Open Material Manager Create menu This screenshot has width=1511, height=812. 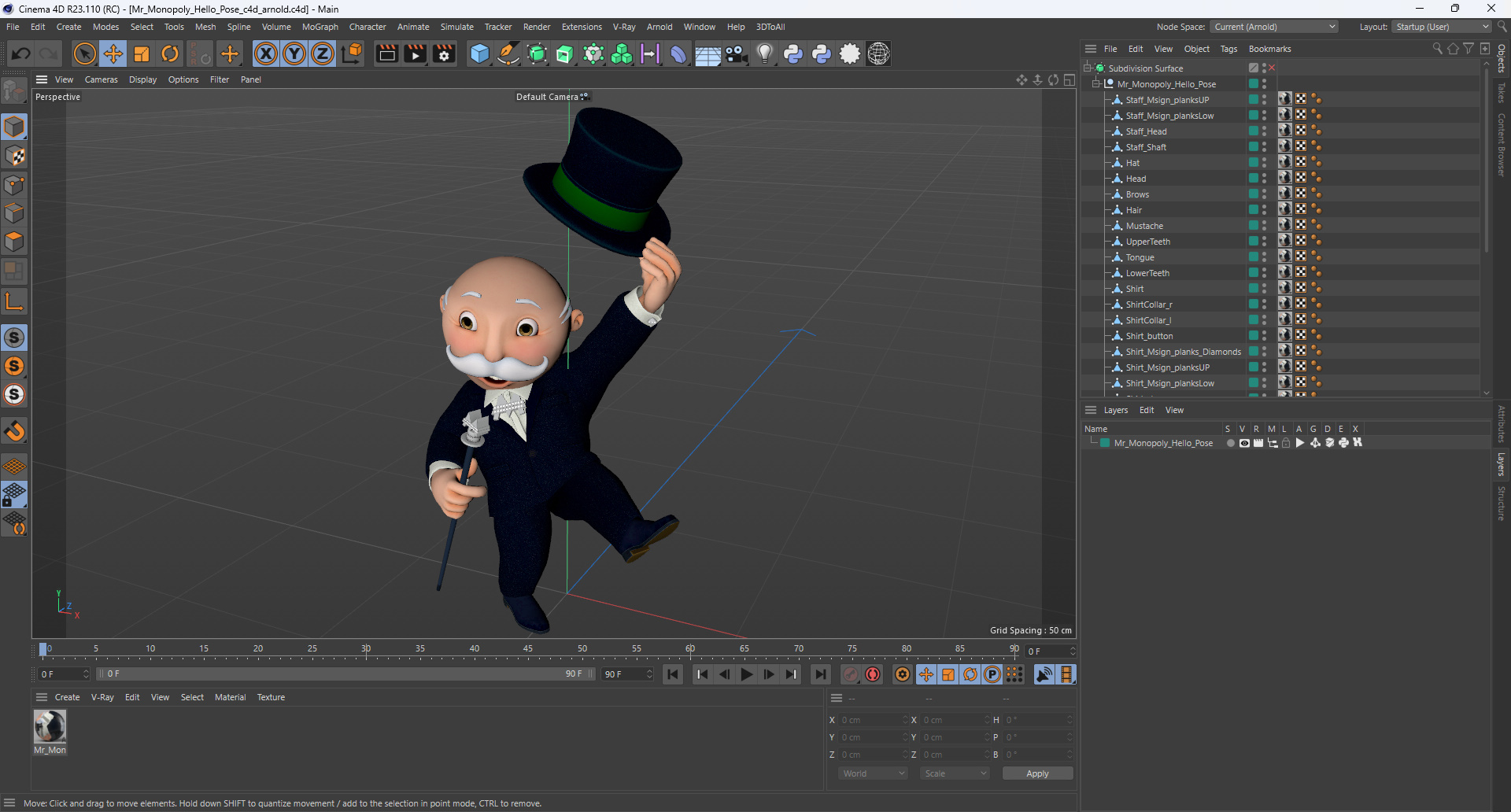(67, 697)
